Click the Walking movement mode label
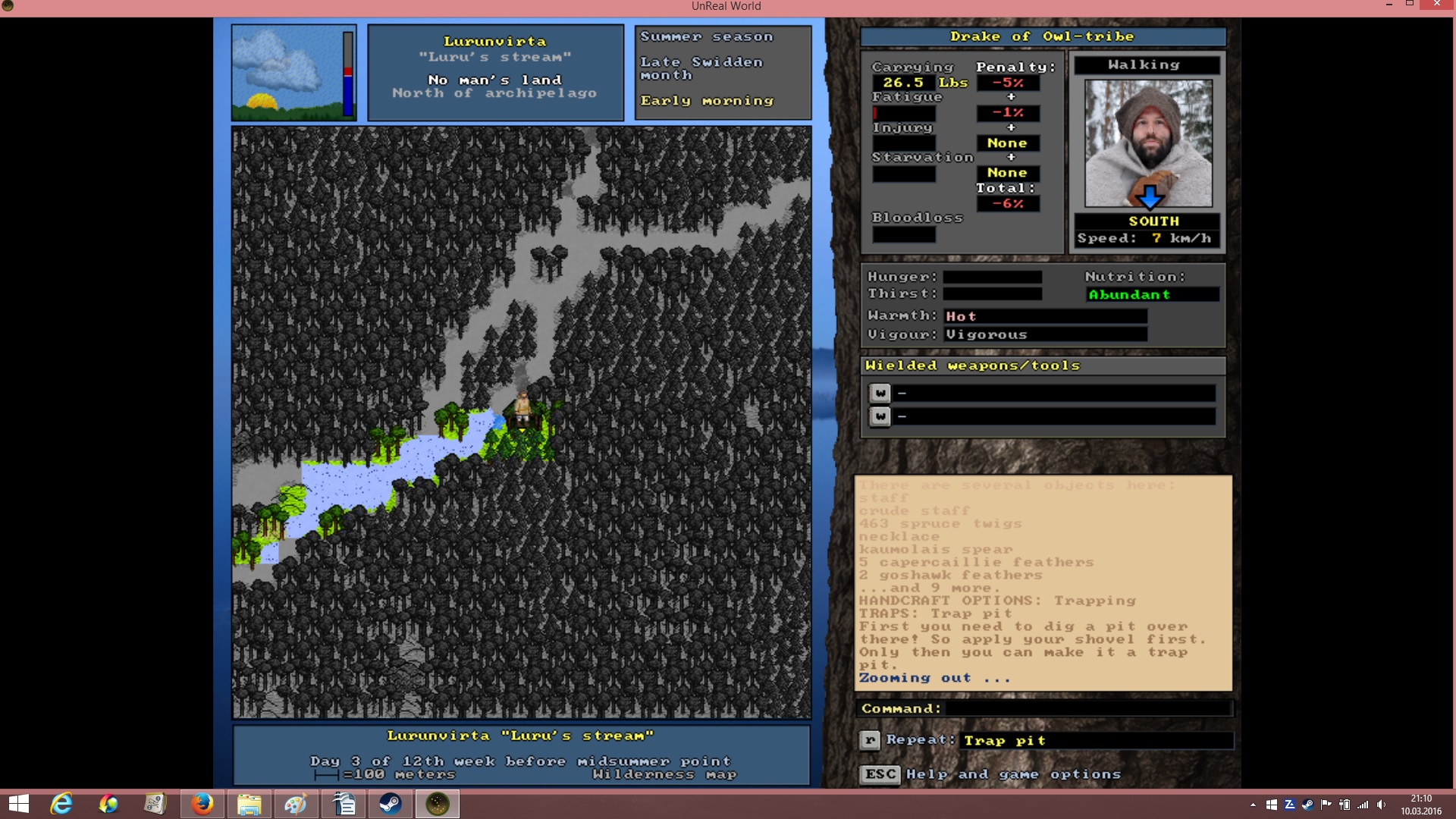 tap(1147, 65)
